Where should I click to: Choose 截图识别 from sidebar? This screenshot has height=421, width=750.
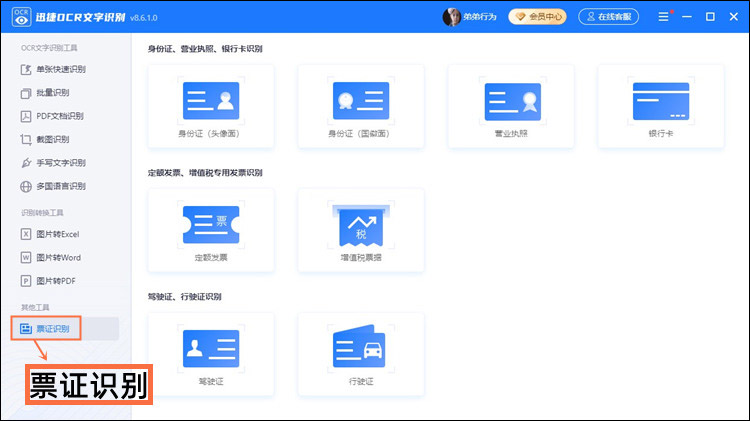click(x=45, y=140)
